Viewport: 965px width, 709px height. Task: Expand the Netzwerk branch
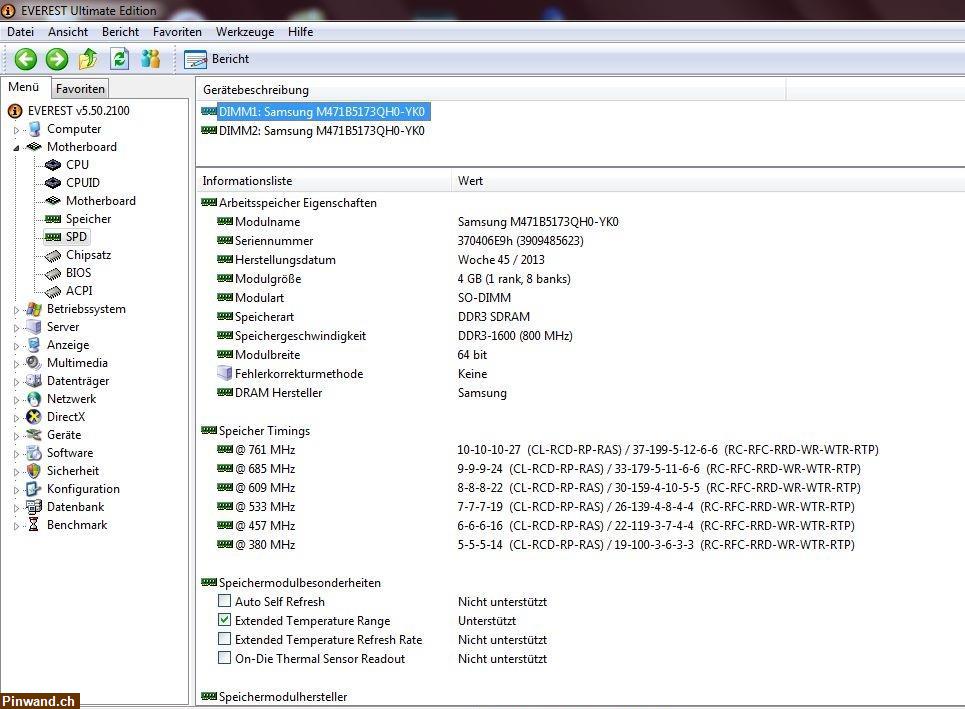coord(16,398)
